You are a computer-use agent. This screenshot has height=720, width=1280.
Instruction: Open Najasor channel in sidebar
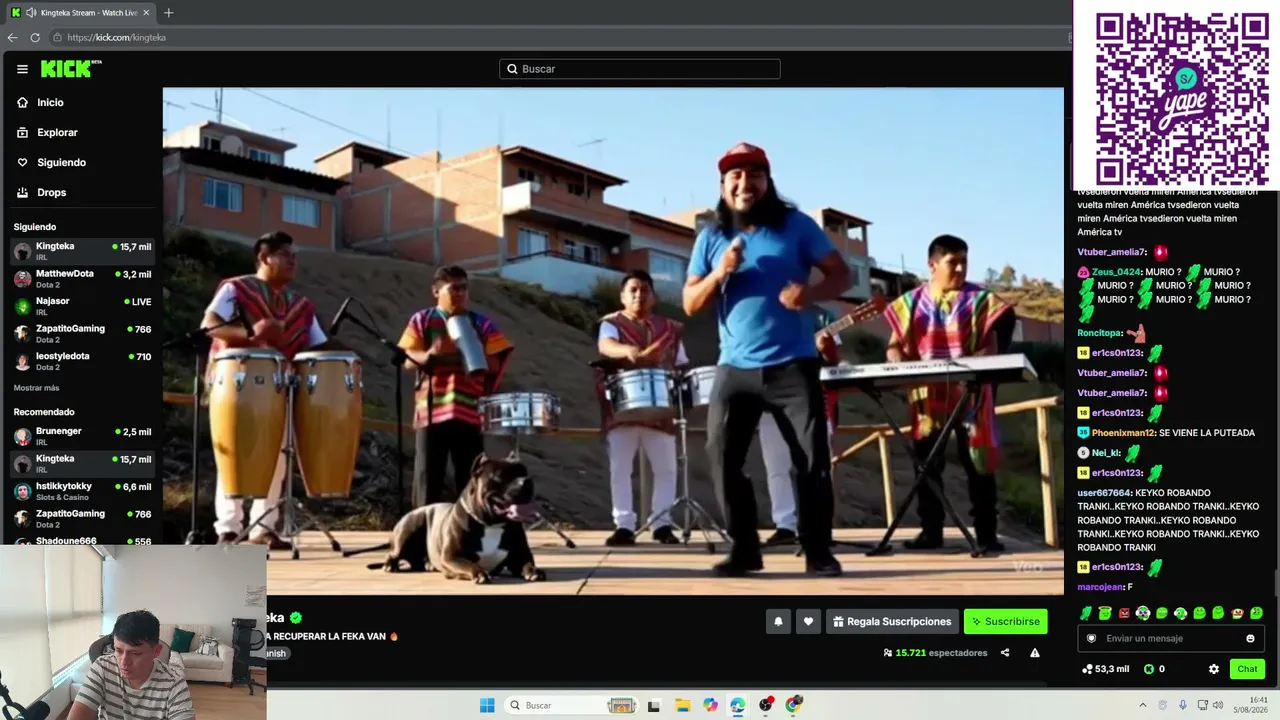coord(82,305)
